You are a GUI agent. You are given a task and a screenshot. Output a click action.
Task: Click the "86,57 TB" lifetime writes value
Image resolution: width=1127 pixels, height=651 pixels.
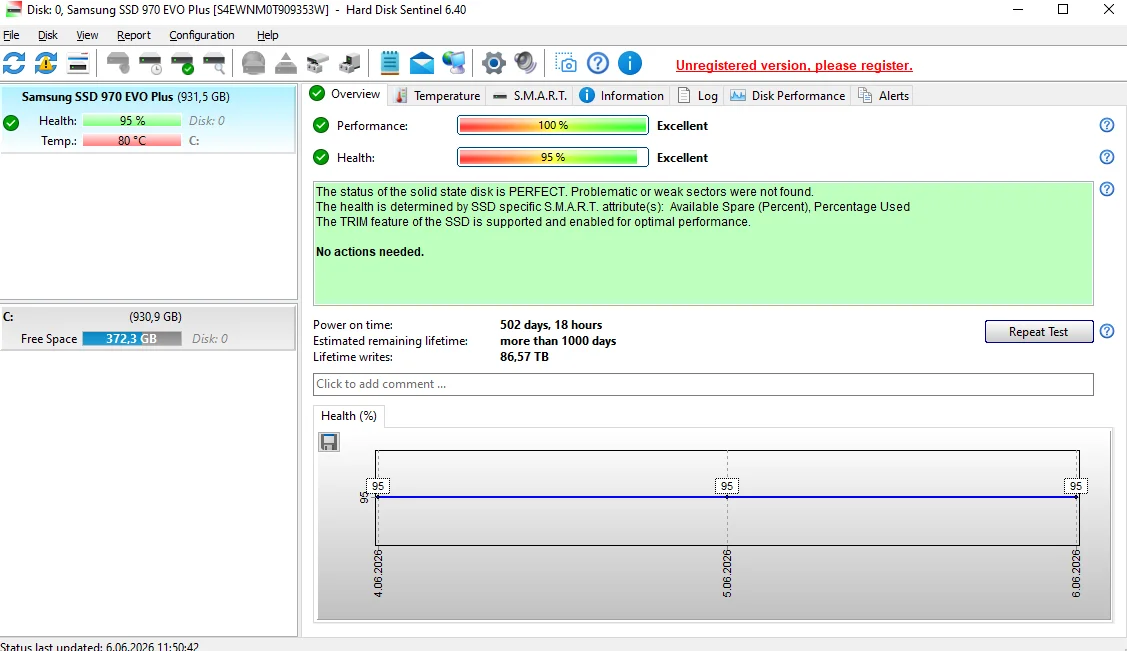coord(525,356)
